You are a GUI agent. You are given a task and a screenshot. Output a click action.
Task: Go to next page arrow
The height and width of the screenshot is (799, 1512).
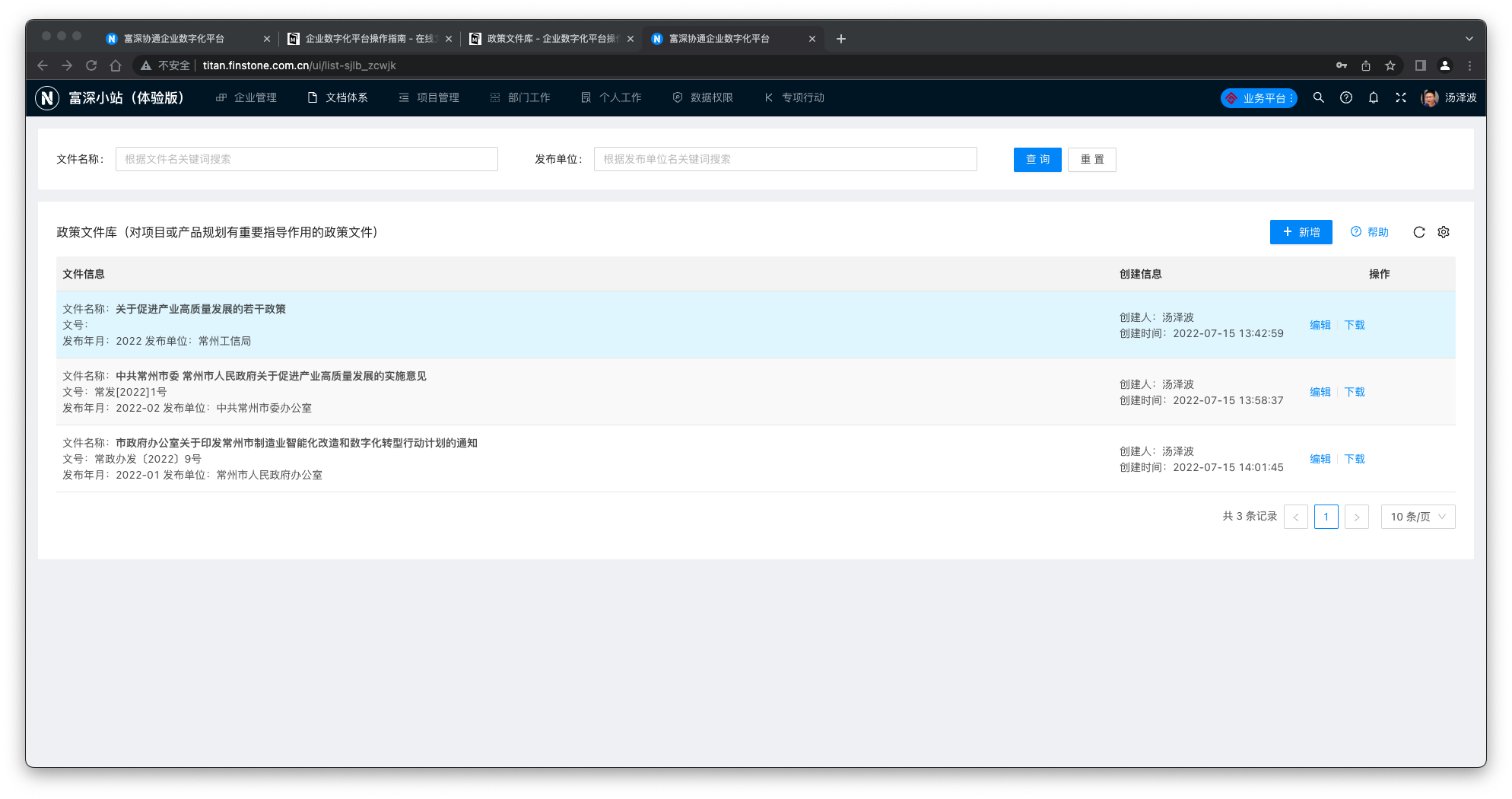(1357, 517)
